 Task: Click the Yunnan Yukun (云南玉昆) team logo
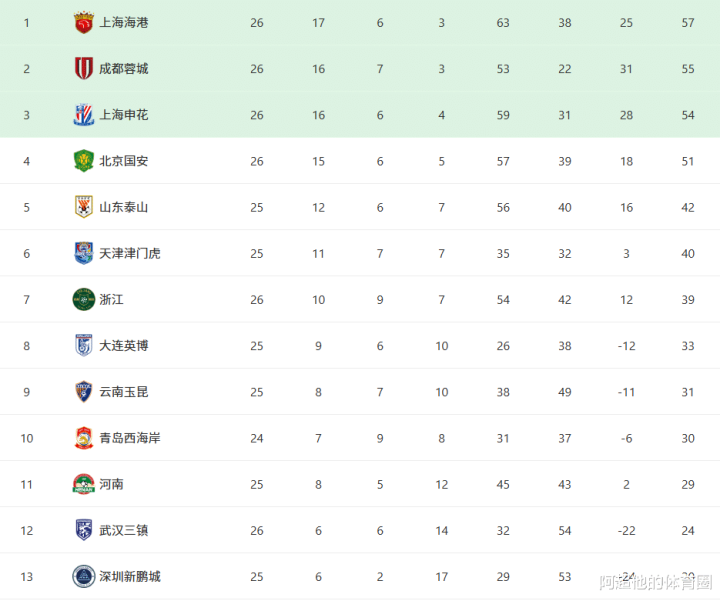point(84,392)
